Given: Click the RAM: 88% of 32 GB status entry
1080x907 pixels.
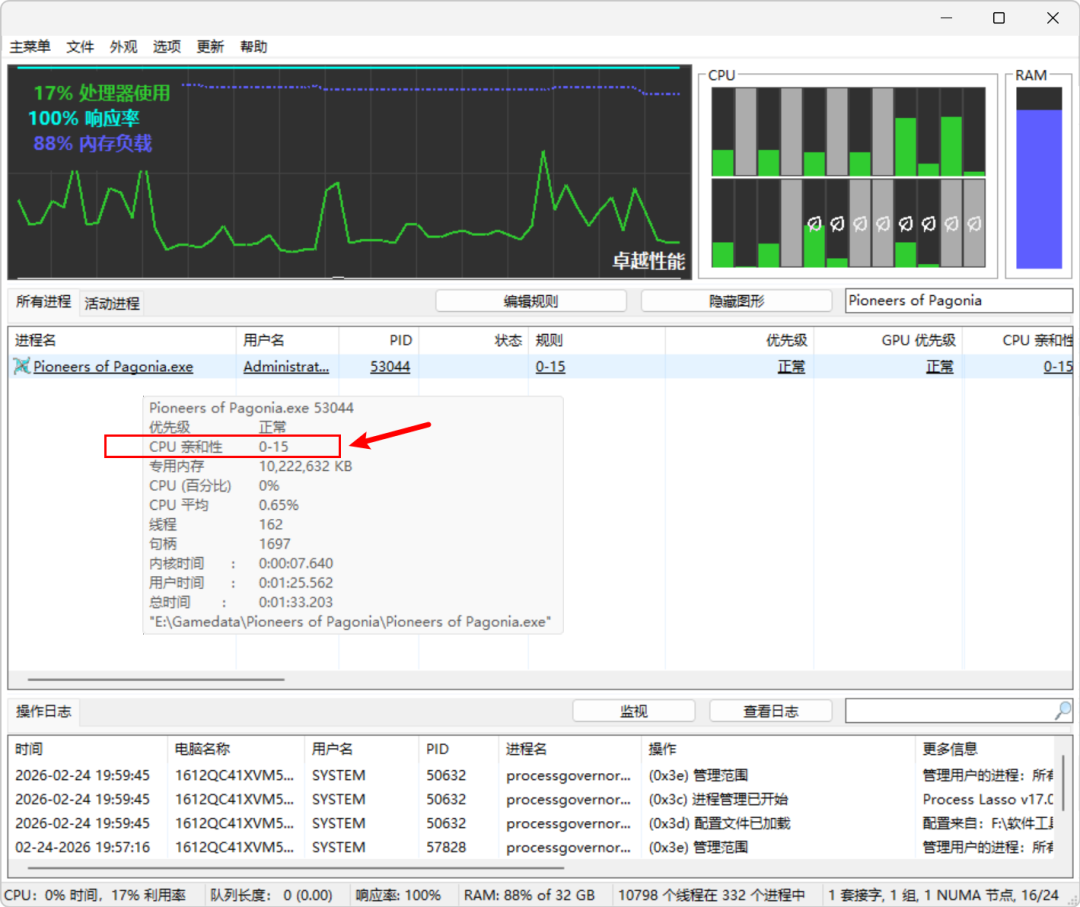Looking at the screenshot, I should 529,895.
